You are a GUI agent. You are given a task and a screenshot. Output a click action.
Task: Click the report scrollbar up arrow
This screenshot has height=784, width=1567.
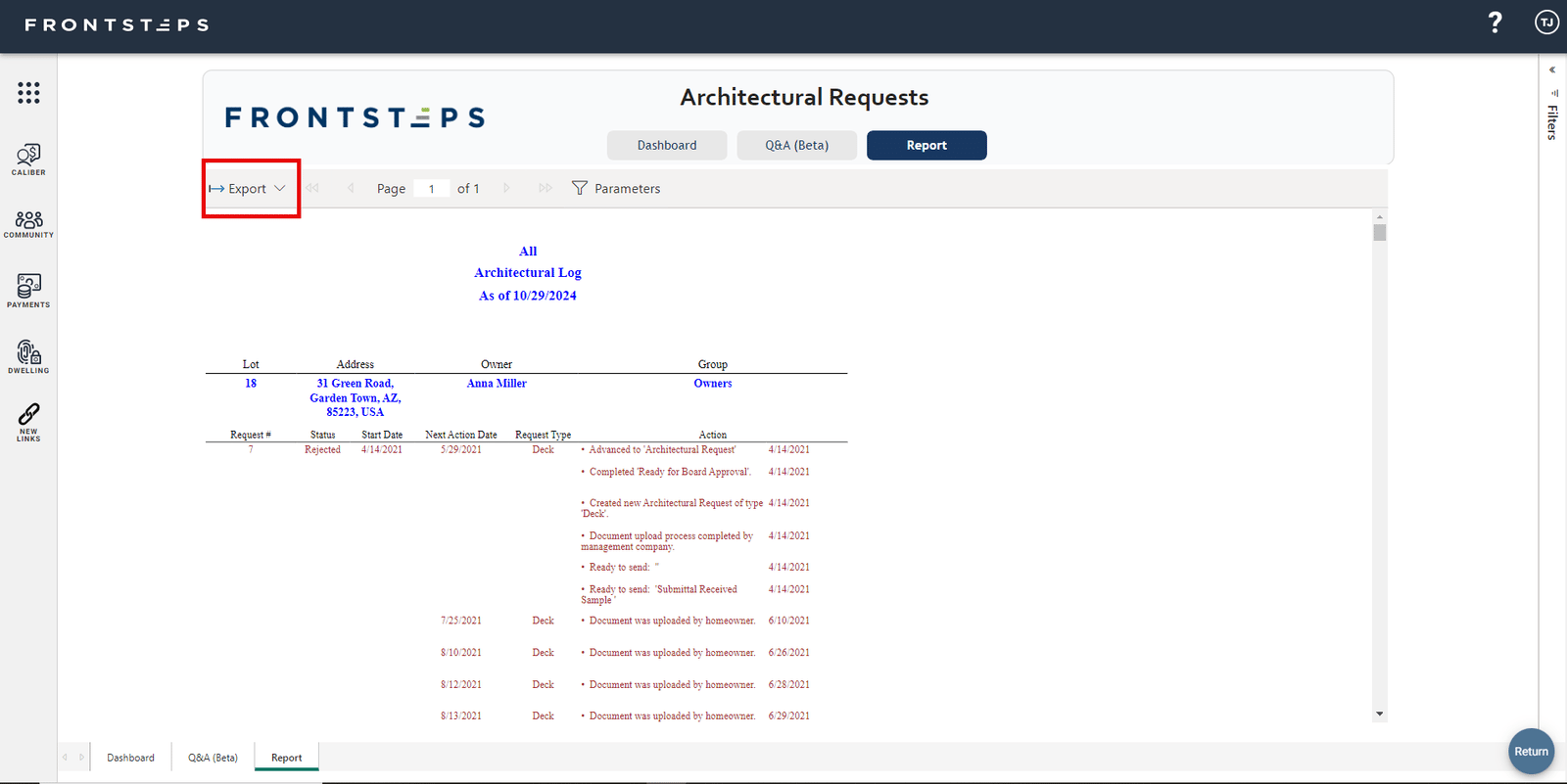click(1380, 216)
